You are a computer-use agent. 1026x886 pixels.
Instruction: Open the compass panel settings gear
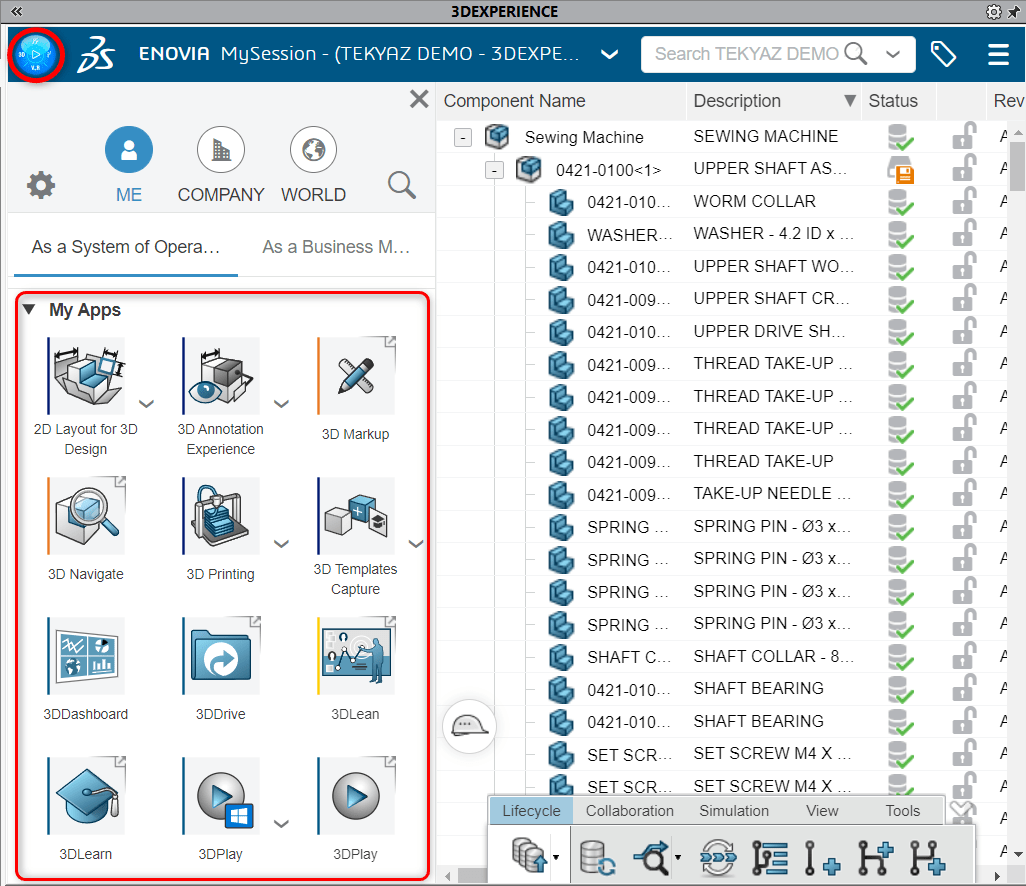click(41, 185)
